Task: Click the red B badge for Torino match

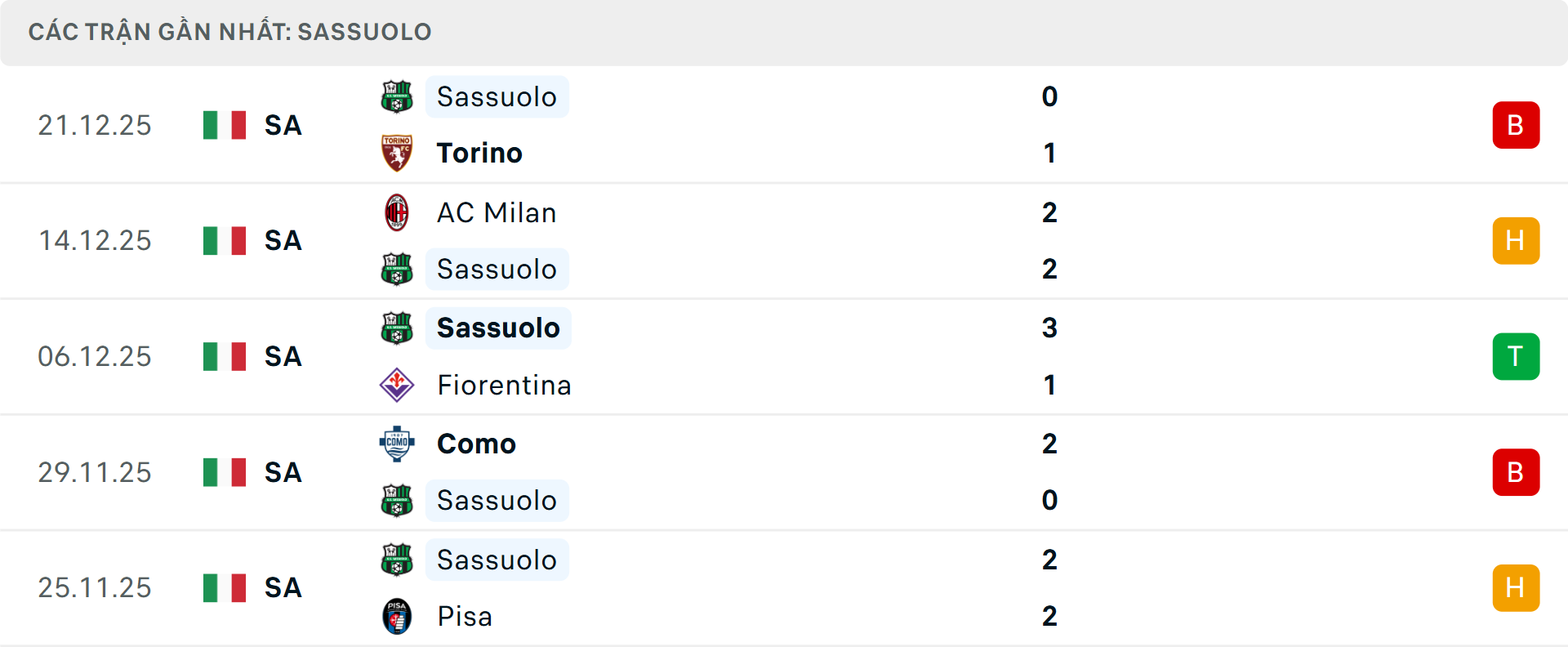Action: [1516, 125]
